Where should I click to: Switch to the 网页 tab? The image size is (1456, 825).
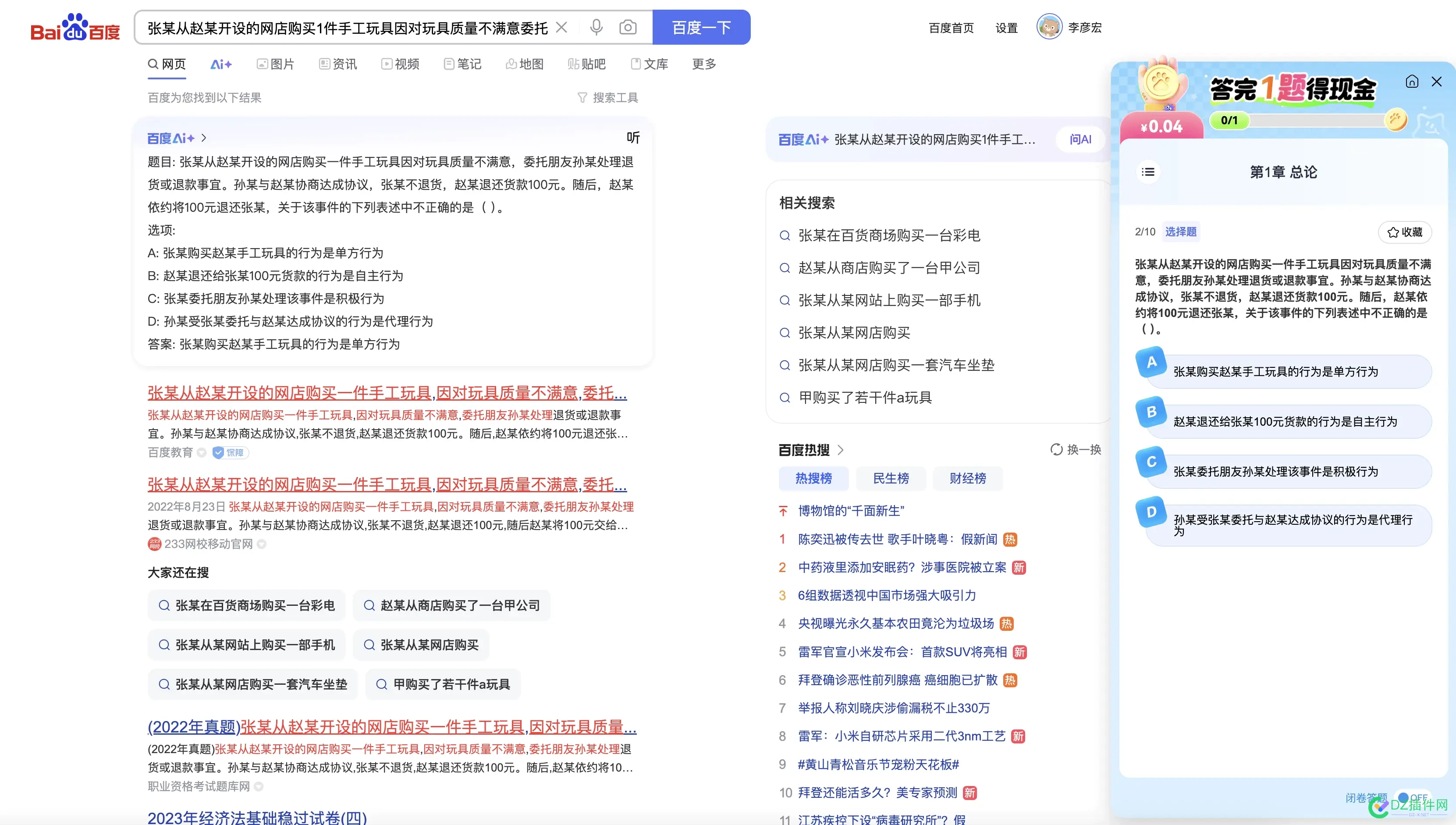pyautogui.click(x=167, y=64)
